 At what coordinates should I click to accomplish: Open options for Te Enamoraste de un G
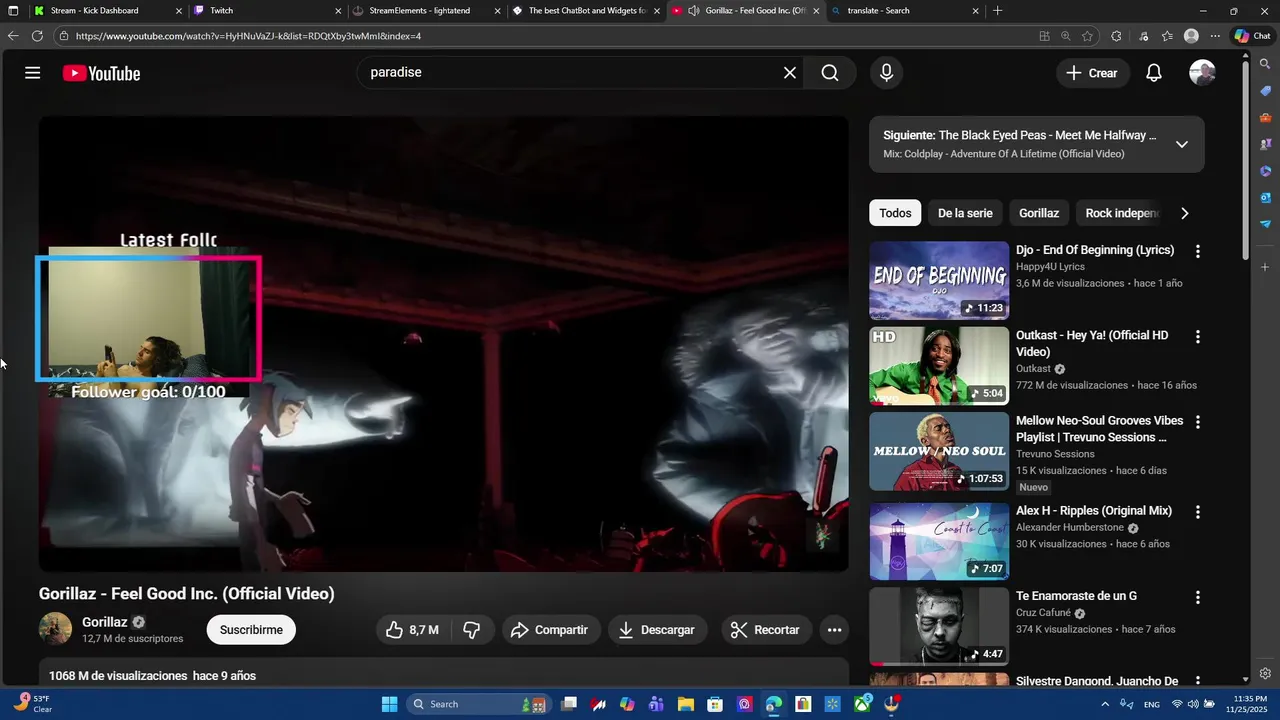pyautogui.click(x=1198, y=598)
